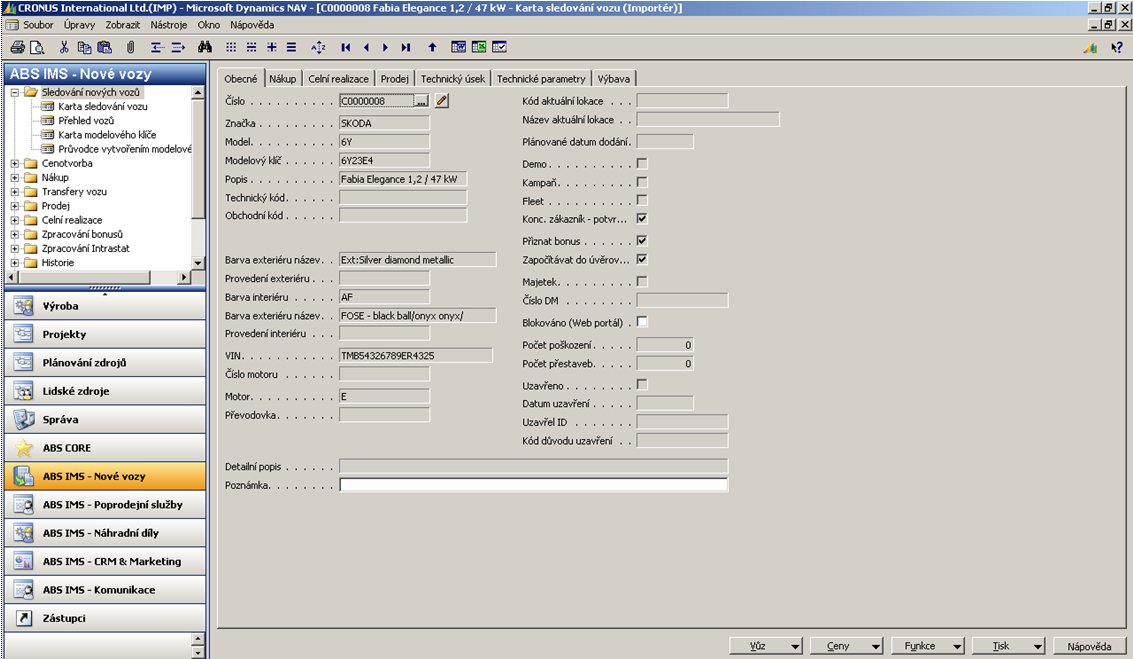This screenshot has width=1133, height=659.
Task: Check the Demo checkbox
Action: (642, 163)
